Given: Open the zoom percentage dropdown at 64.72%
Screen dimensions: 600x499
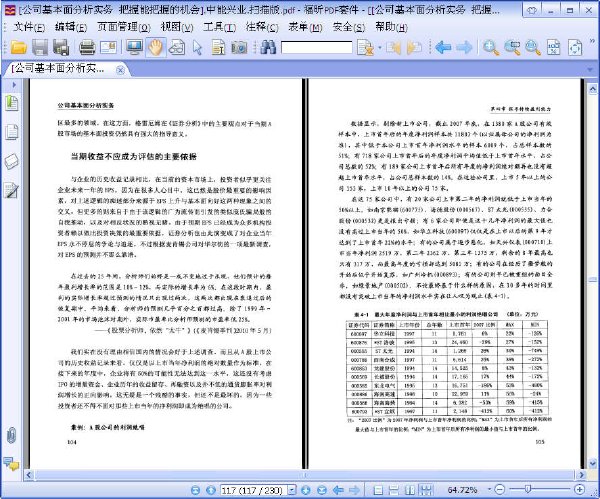Looking at the screenshot, I should pos(489,489).
